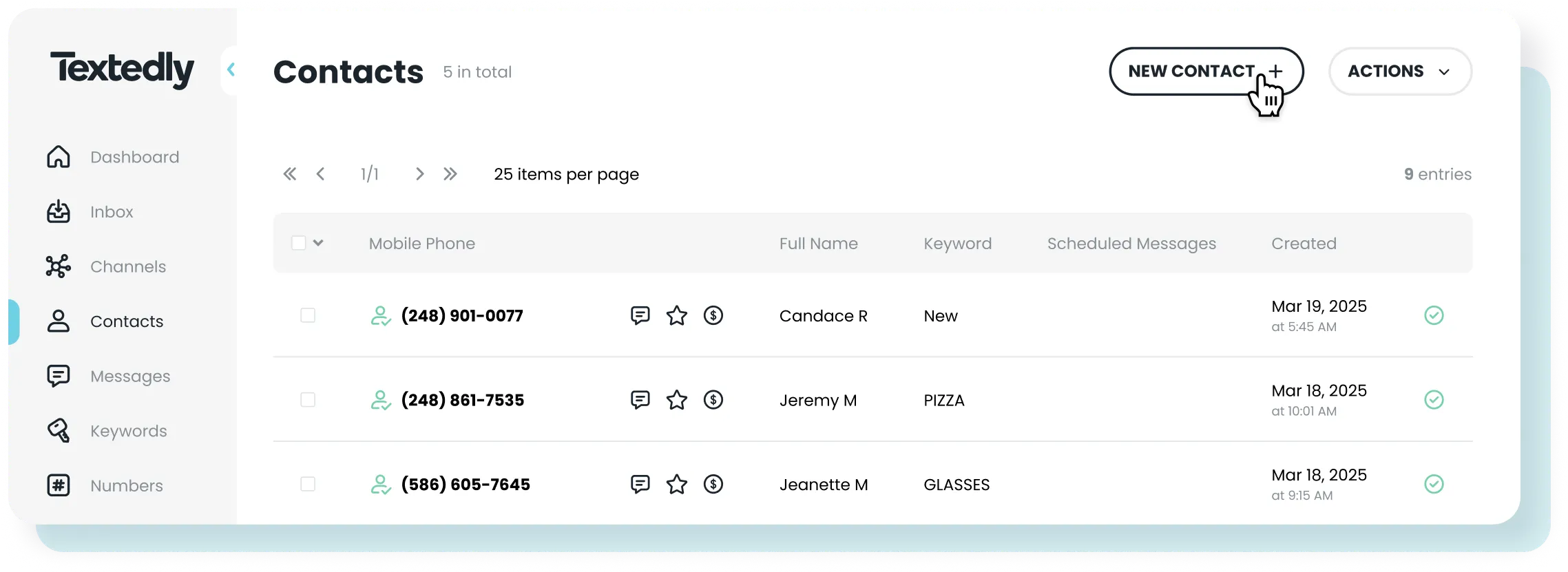
Task: Click subscriber icon beside (248) 901-0077
Action: point(381,316)
